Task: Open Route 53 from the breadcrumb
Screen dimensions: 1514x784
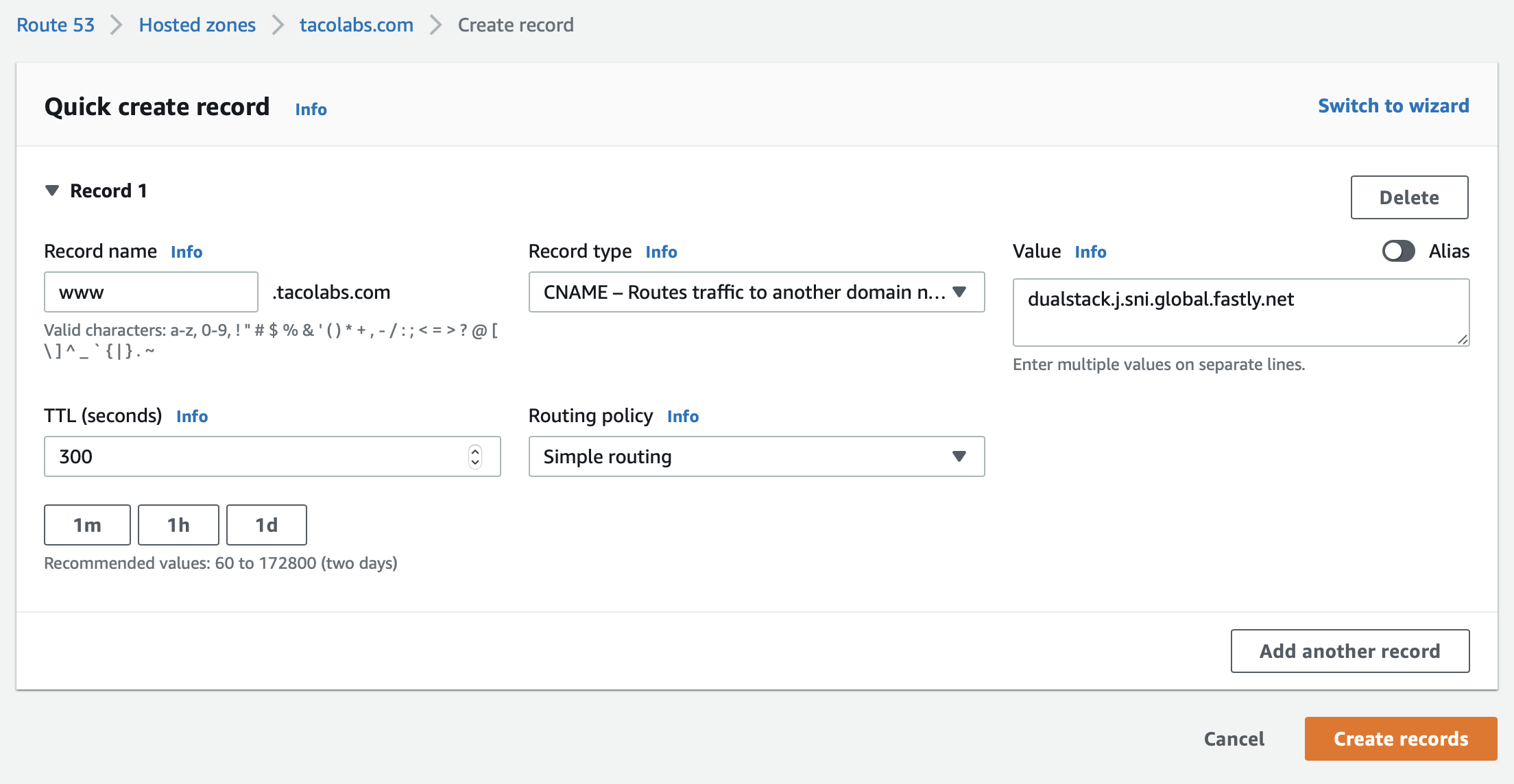Action: (x=55, y=25)
